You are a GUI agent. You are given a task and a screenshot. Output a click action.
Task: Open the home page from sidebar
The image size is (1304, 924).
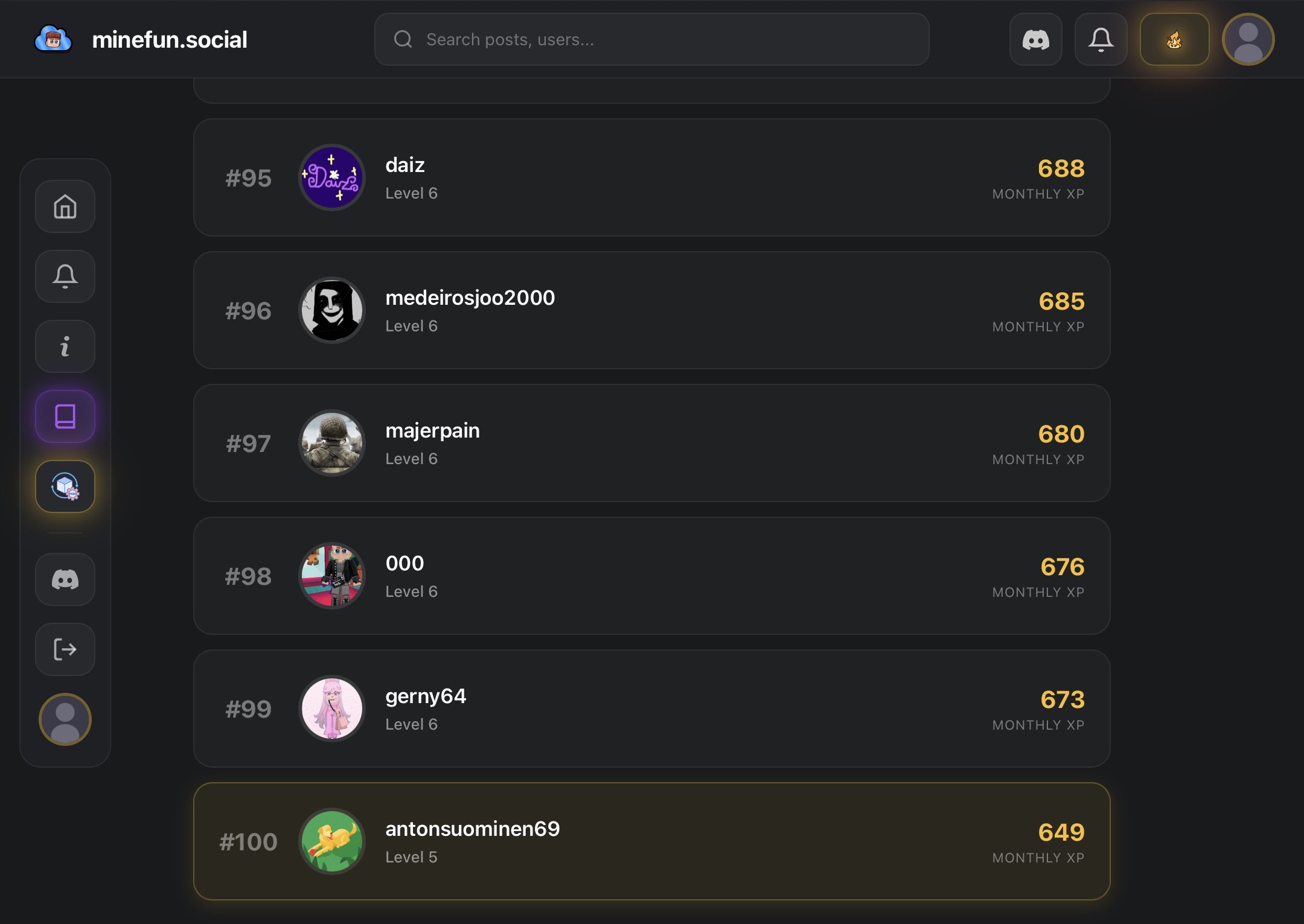[x=65, y=206]
